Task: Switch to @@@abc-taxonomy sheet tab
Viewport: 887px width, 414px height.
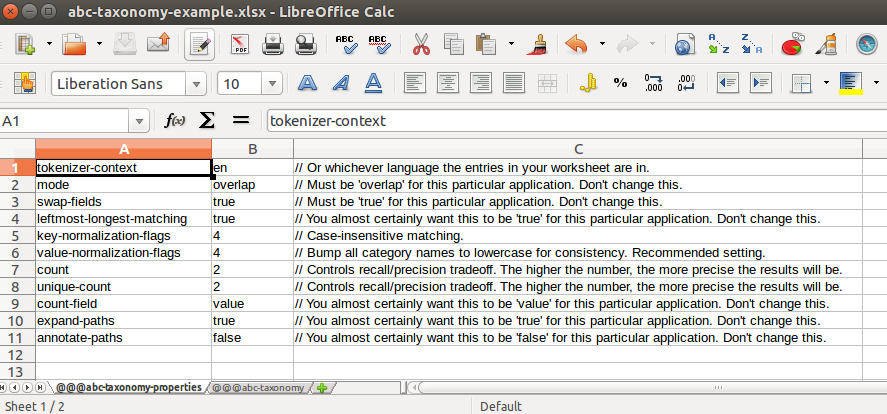Action: (x=257, y=388)
